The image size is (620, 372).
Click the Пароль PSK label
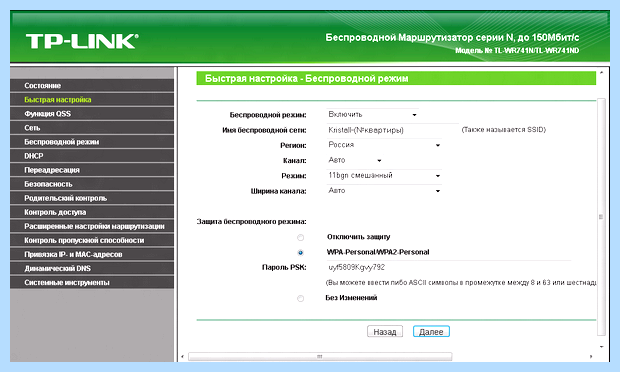[x=284, y=268]
